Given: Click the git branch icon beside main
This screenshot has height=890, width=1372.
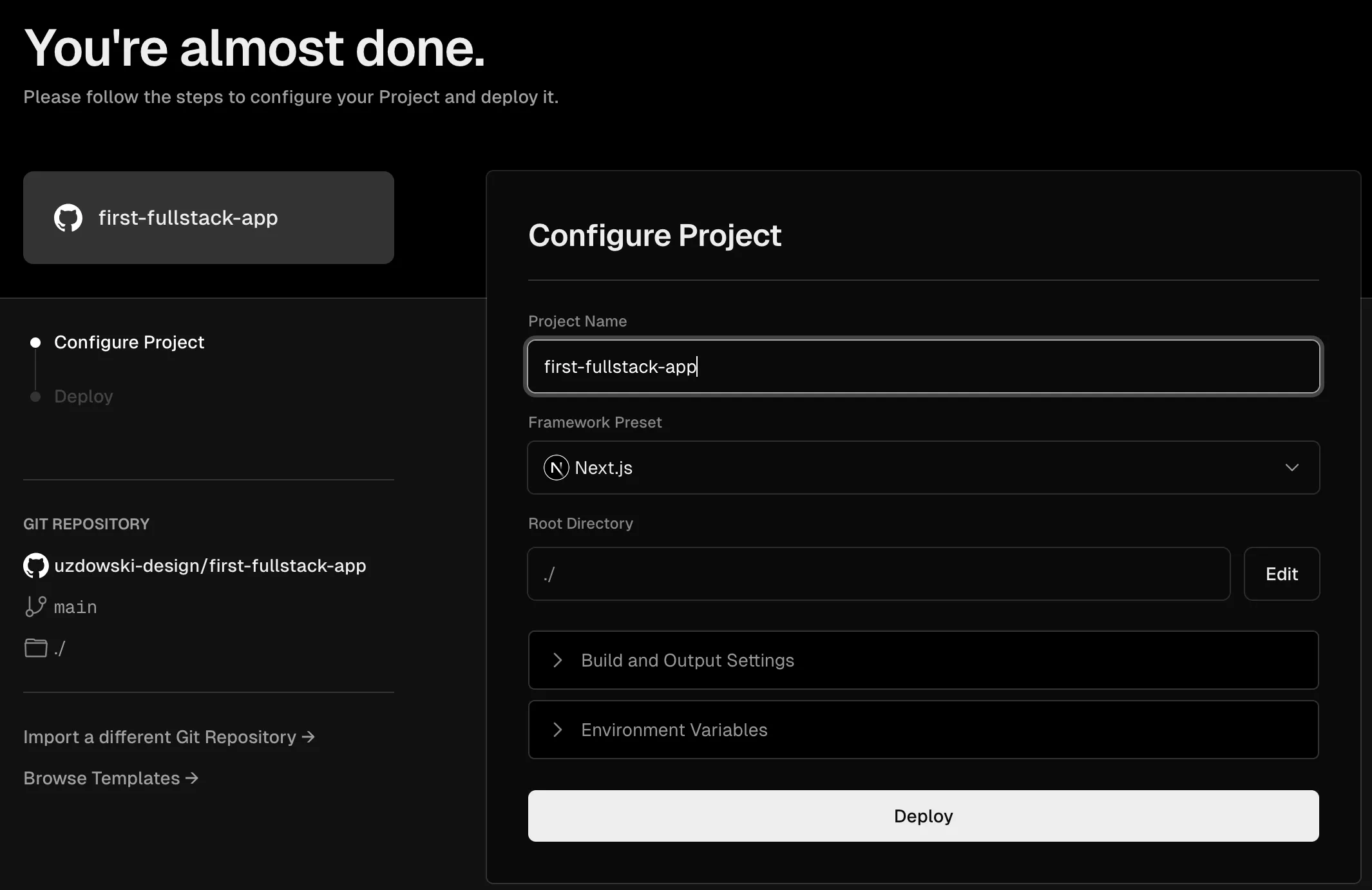Looking at the screenshot, I should click(x=35, y=607).
